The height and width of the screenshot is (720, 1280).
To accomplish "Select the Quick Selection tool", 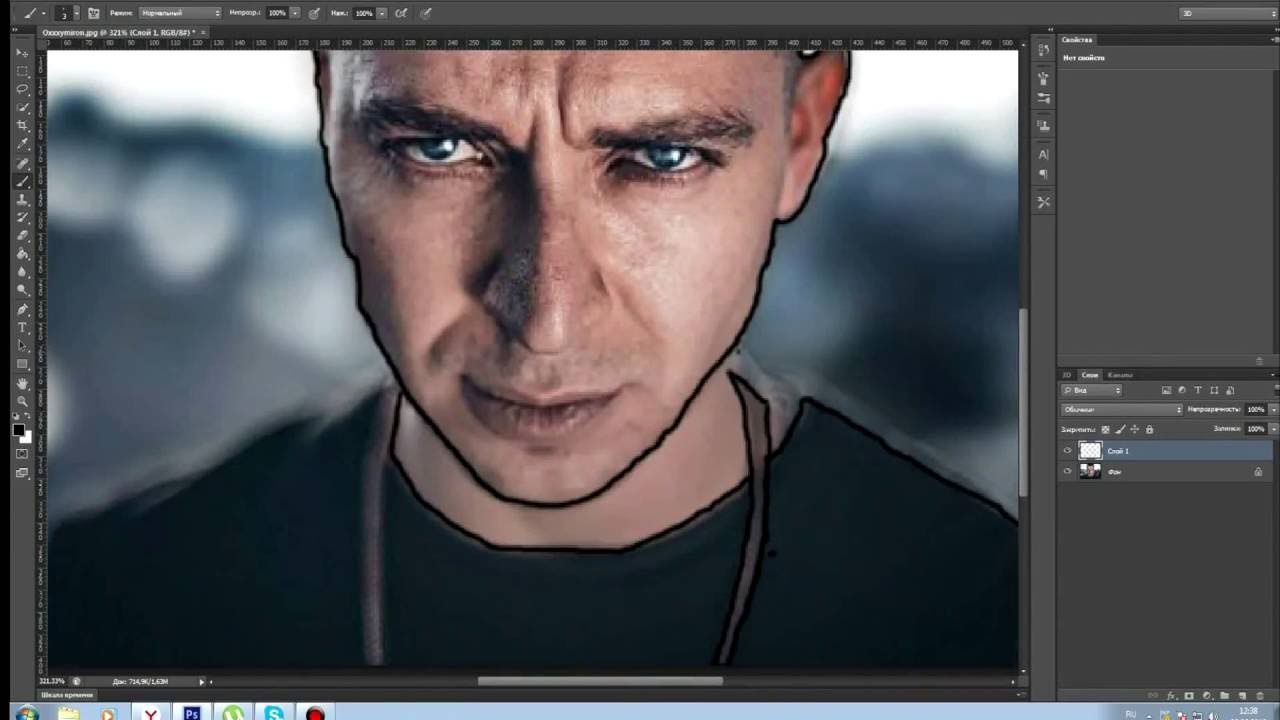I will [x=22, y=107].
